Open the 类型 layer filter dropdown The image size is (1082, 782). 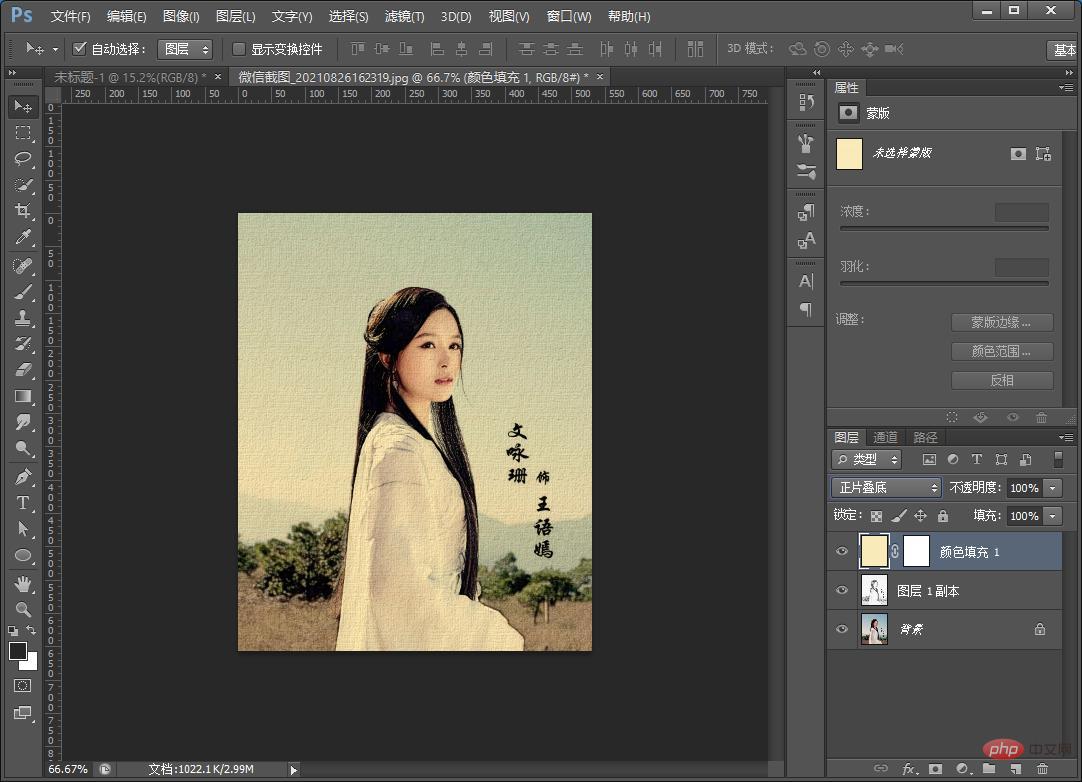[x=867, y=459]
